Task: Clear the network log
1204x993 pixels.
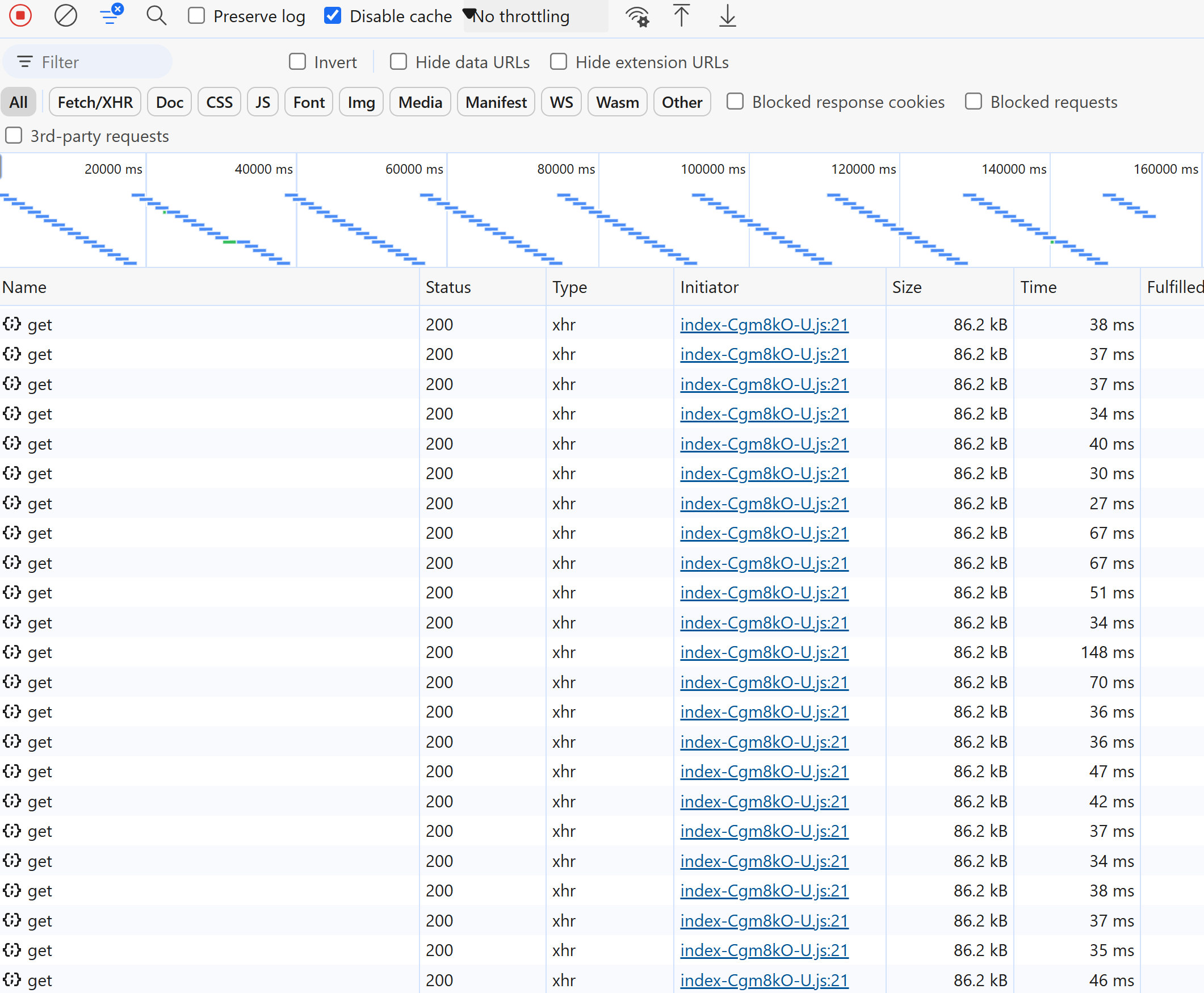Action: [x=65, y=15]
